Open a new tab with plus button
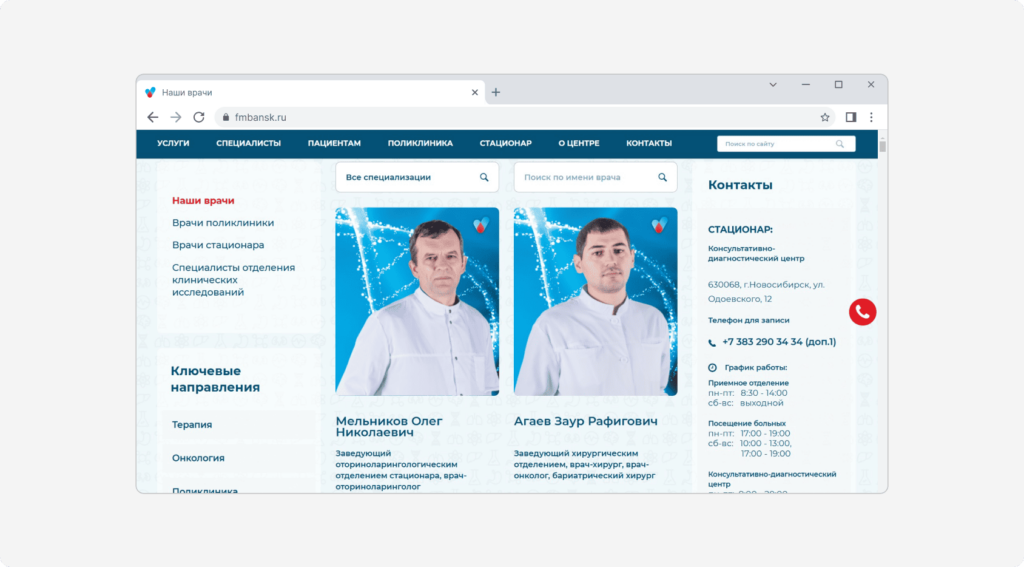This screenshot has height=567, width=1024. click(496, 92)
